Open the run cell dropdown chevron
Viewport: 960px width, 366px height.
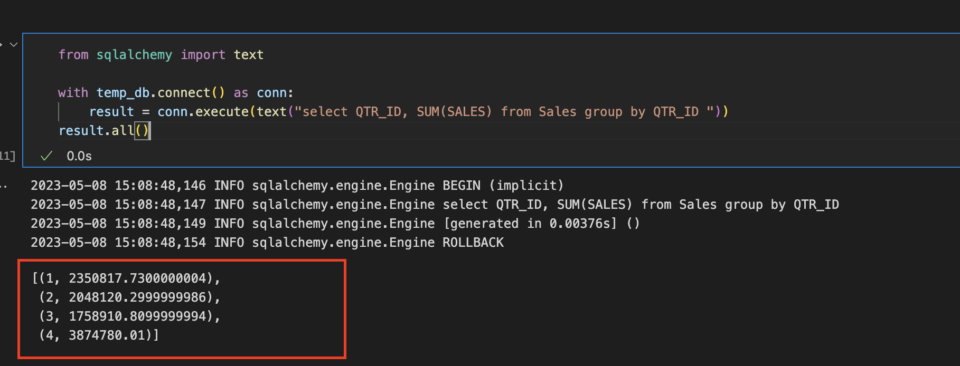(12, 45)
